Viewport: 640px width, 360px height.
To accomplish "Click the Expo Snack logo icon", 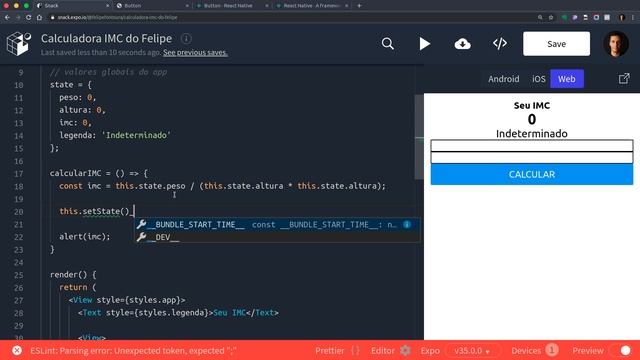I will point(19,44).
